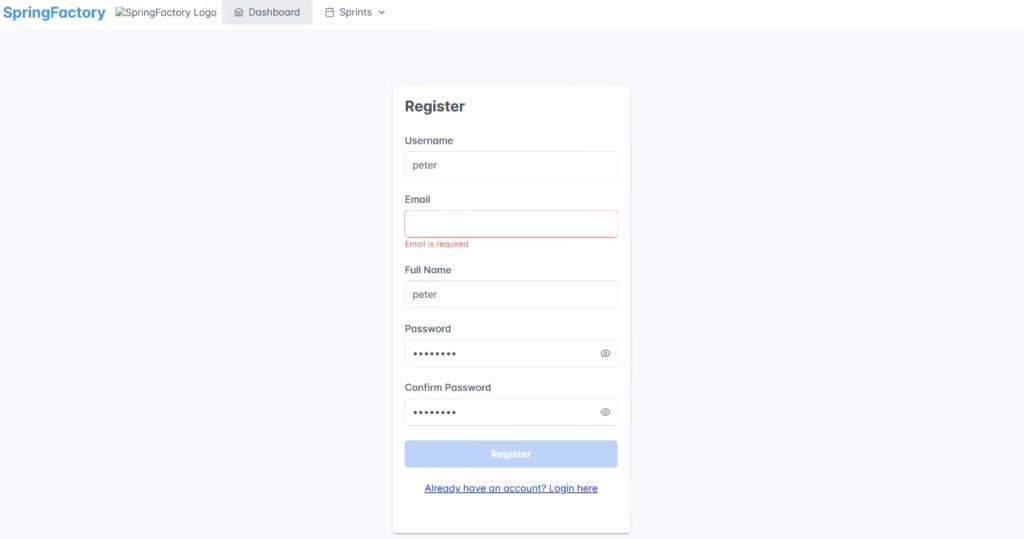
Task: Click into the empty Email field
Action: (x=511, y=224)
